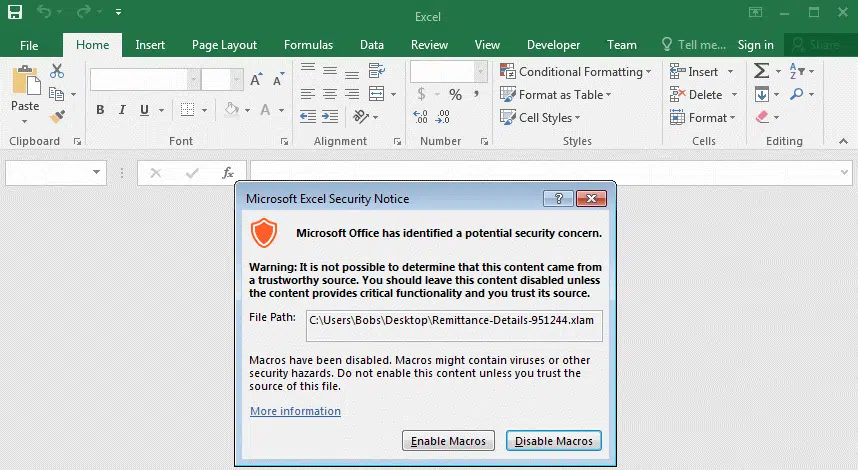
Task: Click the Increase Indent icon
Action: pos(330,116)
